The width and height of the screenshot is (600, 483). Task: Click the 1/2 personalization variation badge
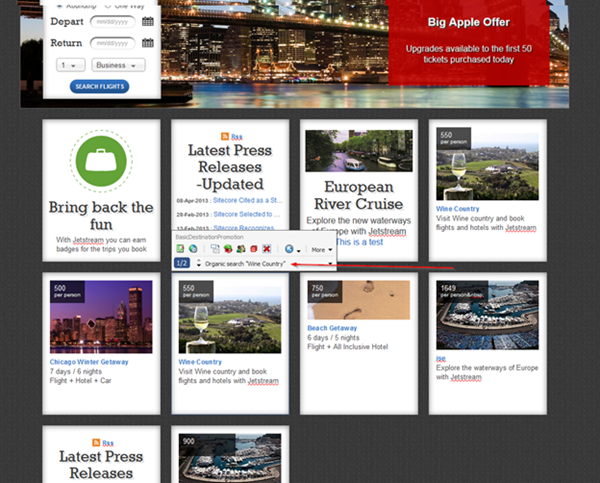[x=182, y=263]
